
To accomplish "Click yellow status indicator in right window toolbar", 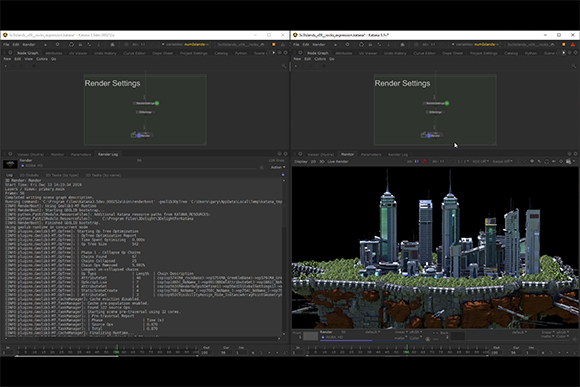I will (564, 44).
